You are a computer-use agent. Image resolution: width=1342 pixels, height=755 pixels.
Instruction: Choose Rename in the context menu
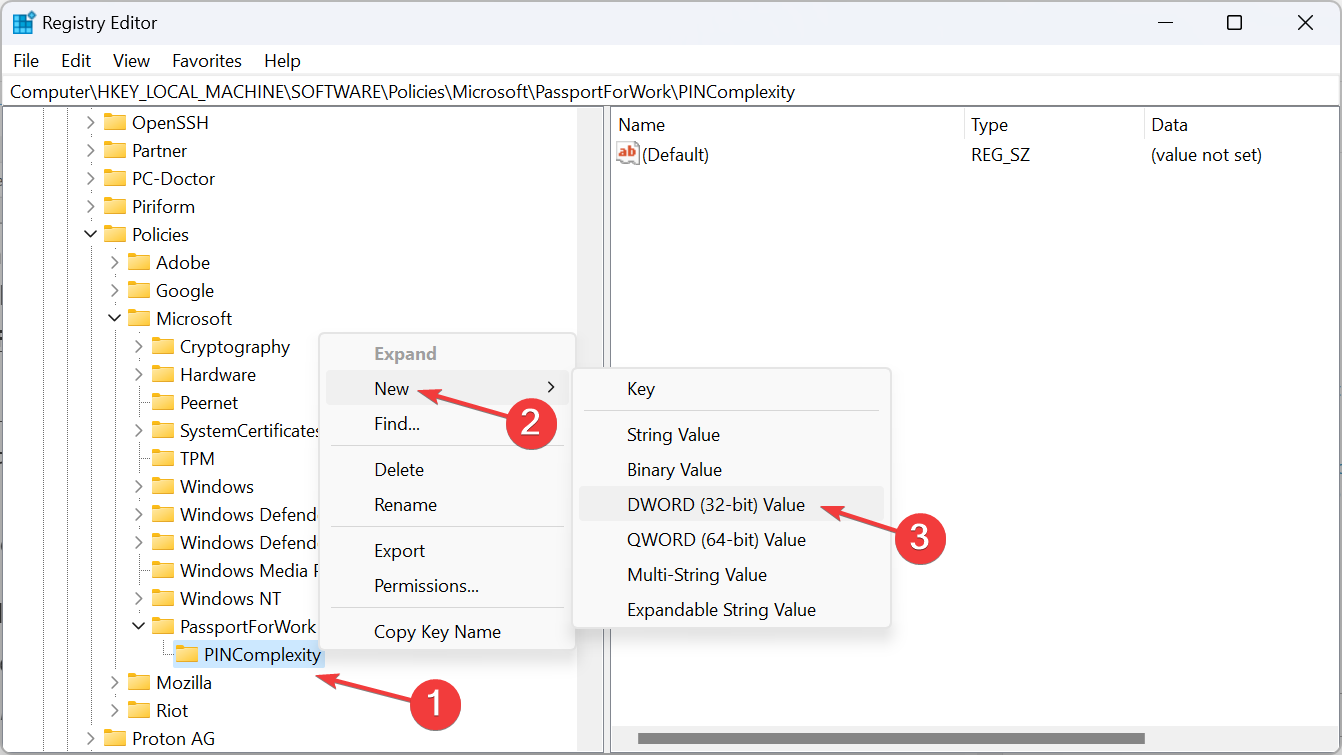coord(447,505)
